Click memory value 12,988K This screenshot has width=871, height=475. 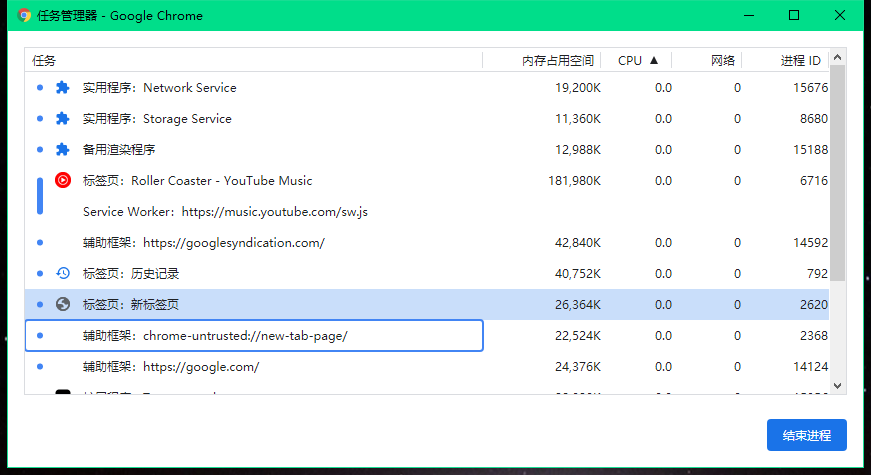click(578, 149)
